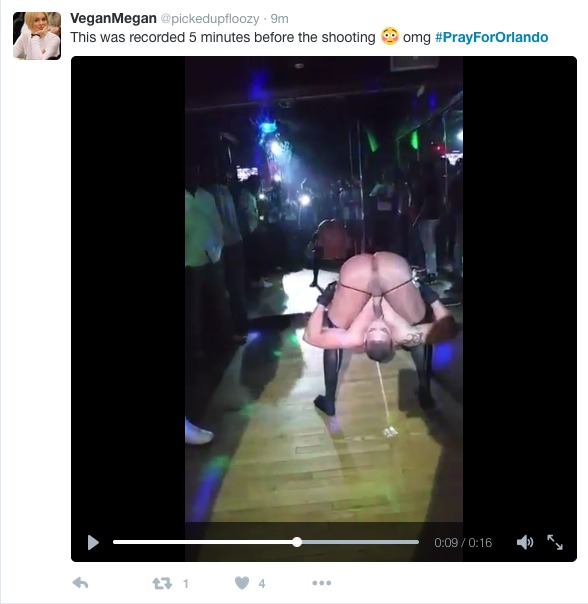Screen dimensions: 588x604
Task: Open the @pickedupfloozy handle link
Action: tap(210, 18)
